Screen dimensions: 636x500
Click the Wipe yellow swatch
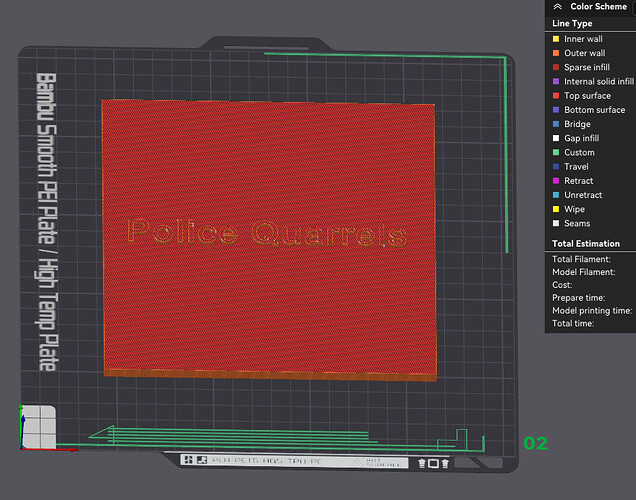coord(556,209)
